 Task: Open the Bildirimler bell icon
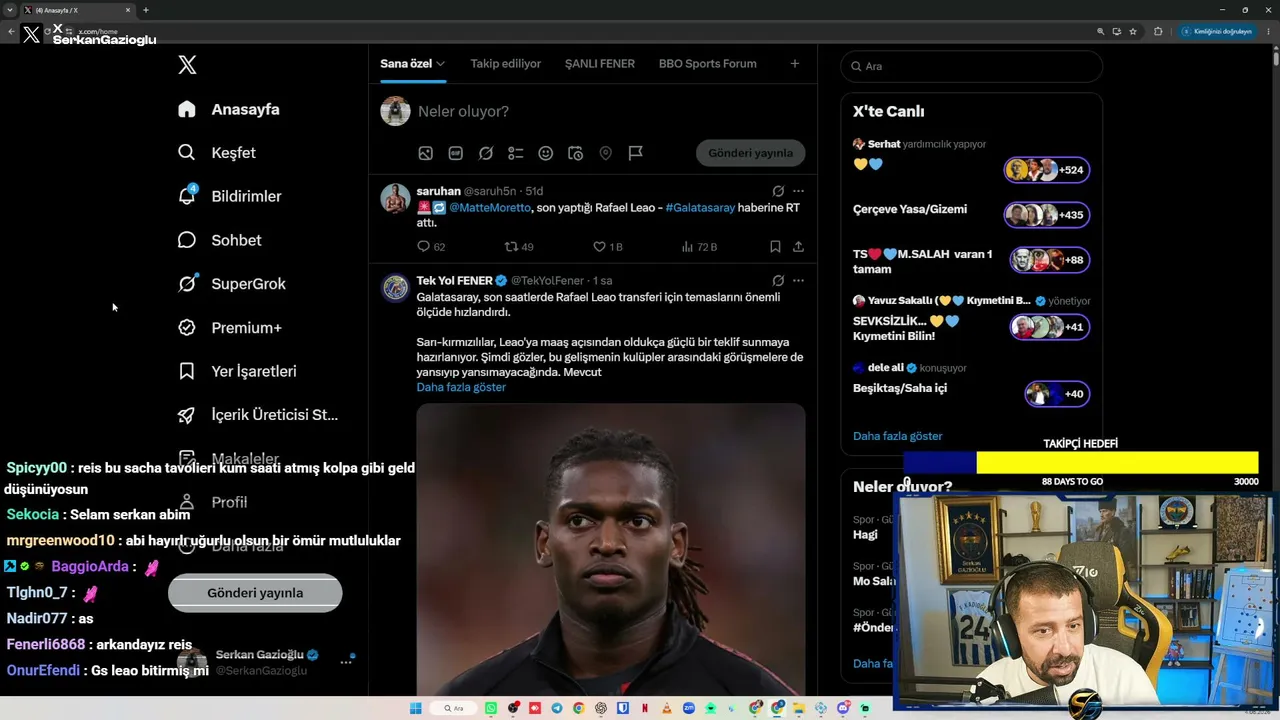pos(187,196)
